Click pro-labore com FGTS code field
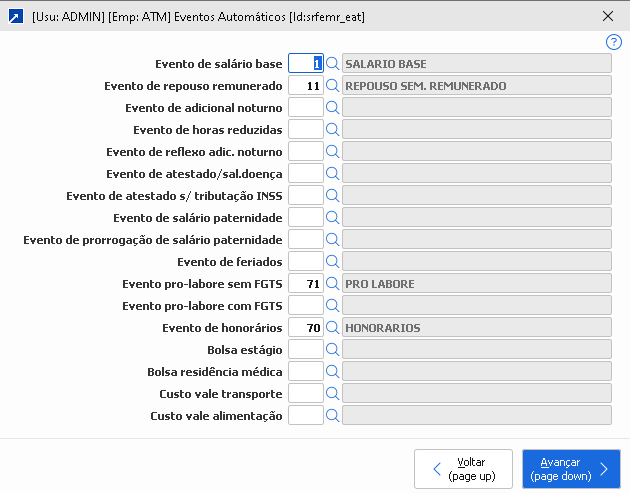This screenshot has height=493, width=630. pos(305,306)
